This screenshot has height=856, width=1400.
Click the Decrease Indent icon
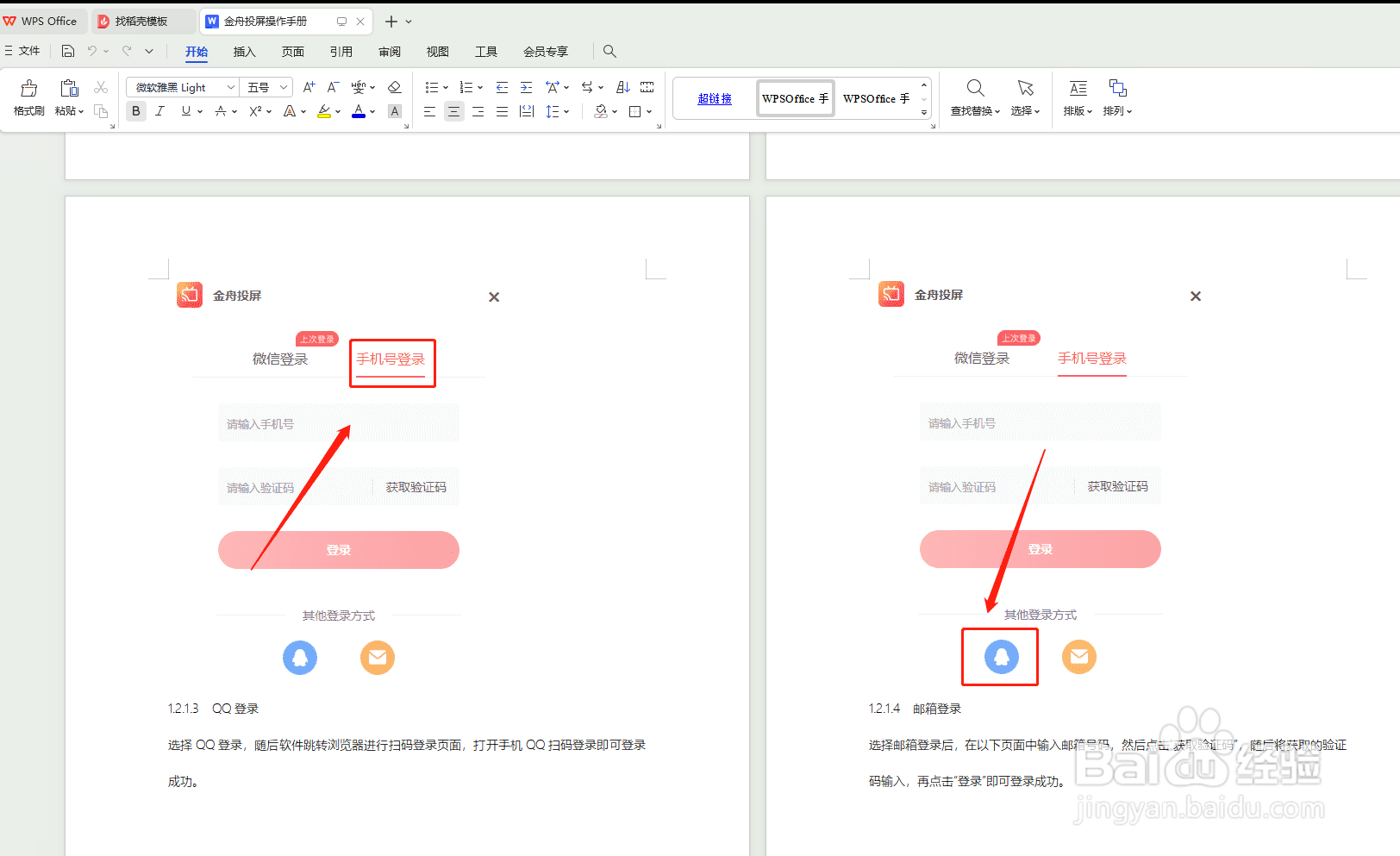[502, 86]
